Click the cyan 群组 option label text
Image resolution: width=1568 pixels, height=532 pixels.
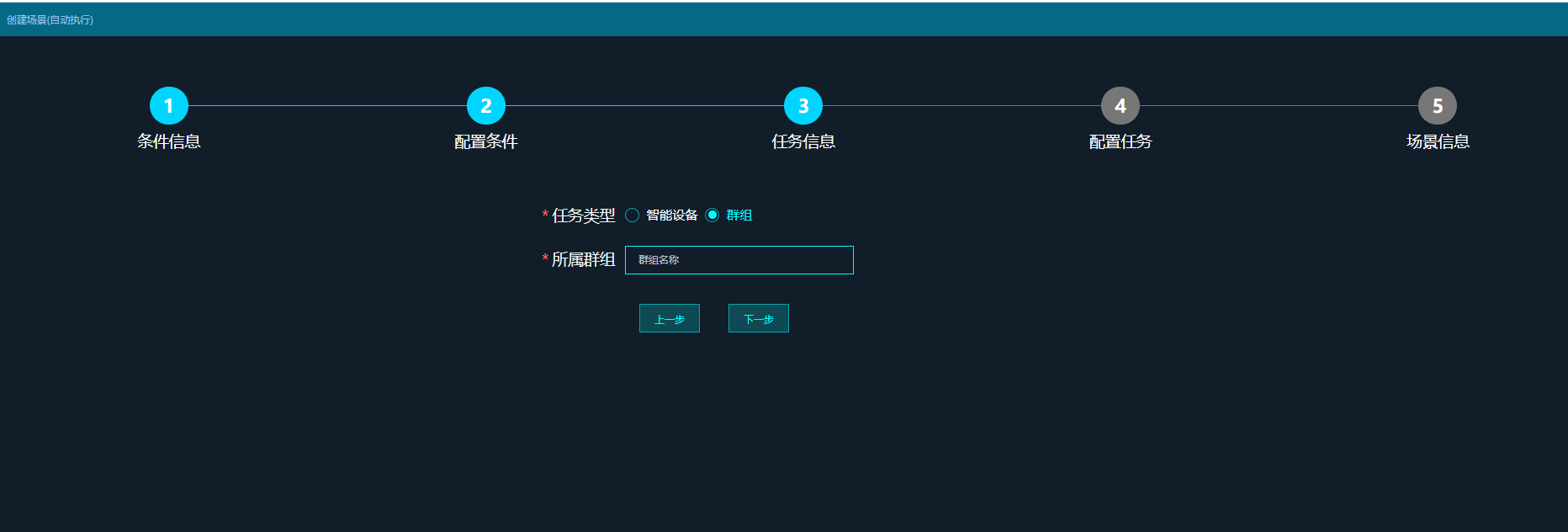[739, 215]
